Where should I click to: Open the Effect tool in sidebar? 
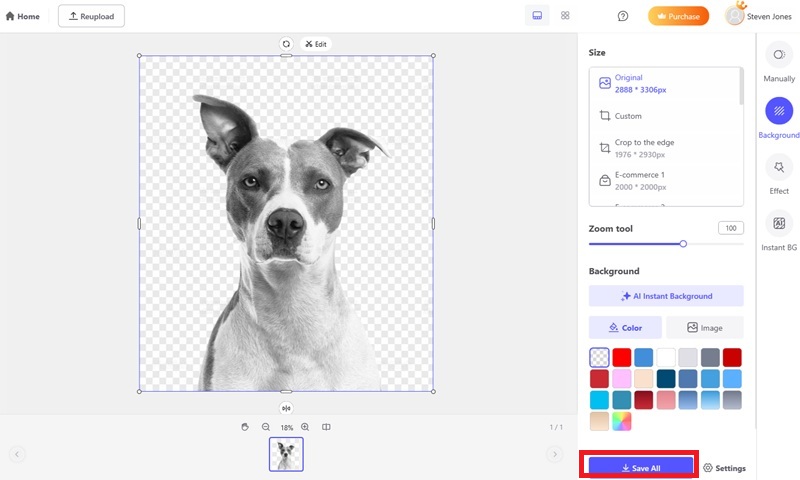(x=779, y=174)
